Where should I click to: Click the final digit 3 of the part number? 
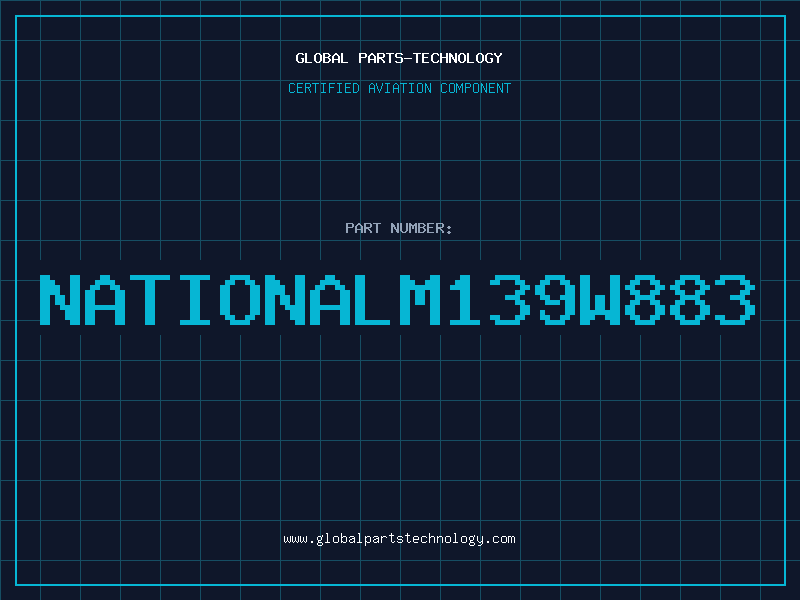coord(733,300)
